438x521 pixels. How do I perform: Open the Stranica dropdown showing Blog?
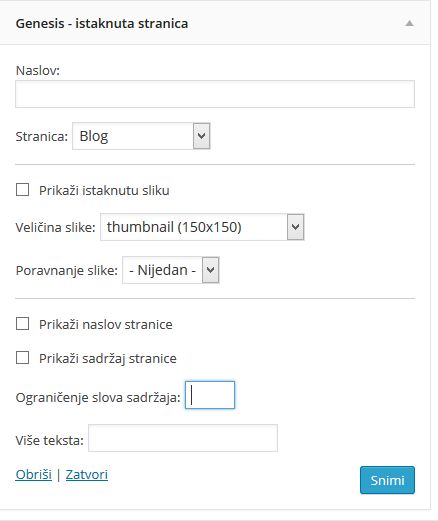pyautogui.click(x=141, y=136)
